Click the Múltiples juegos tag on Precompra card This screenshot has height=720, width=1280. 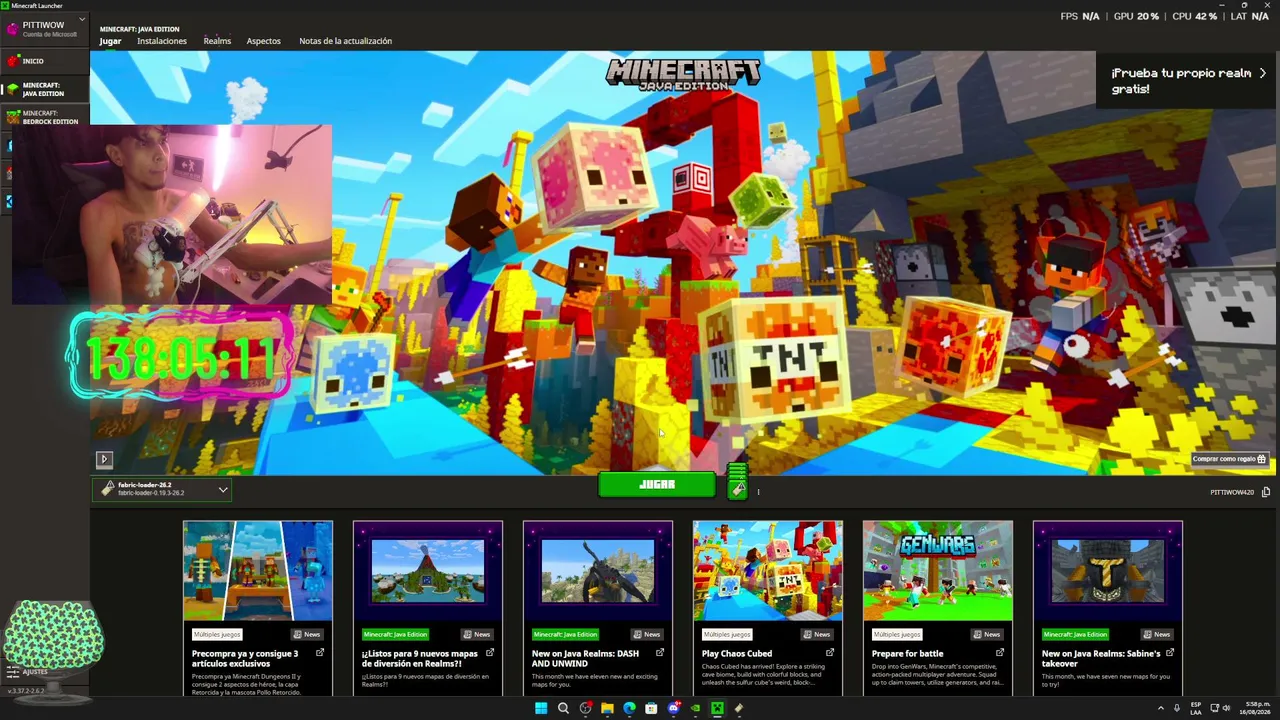tap(217, 634)
